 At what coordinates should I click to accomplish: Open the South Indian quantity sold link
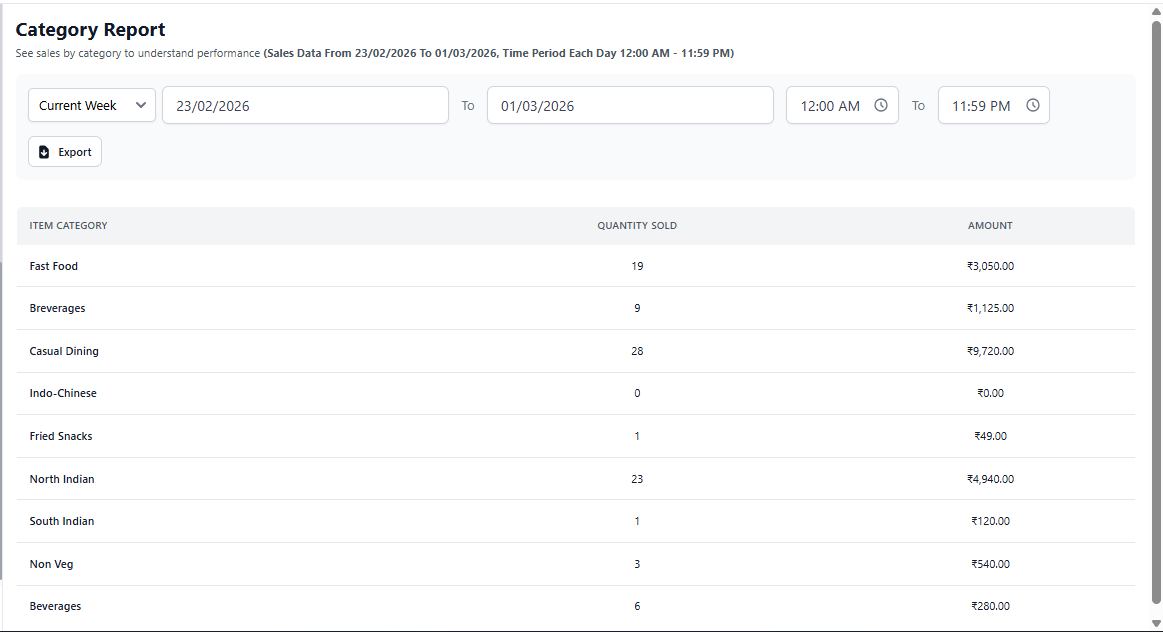(x=637, y=521)
